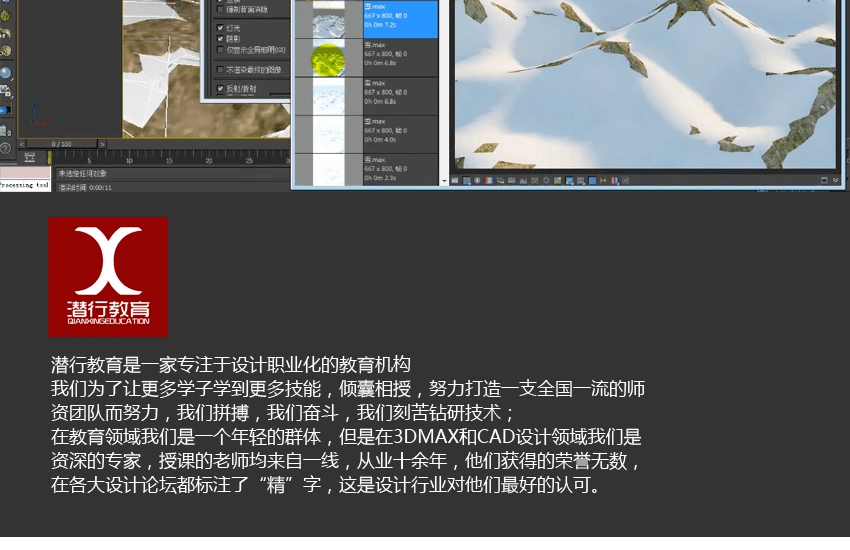Click the 潜行教育 red logo
Image resolution: width=850 pixels, height=550 pixels.
pos(108,277)
